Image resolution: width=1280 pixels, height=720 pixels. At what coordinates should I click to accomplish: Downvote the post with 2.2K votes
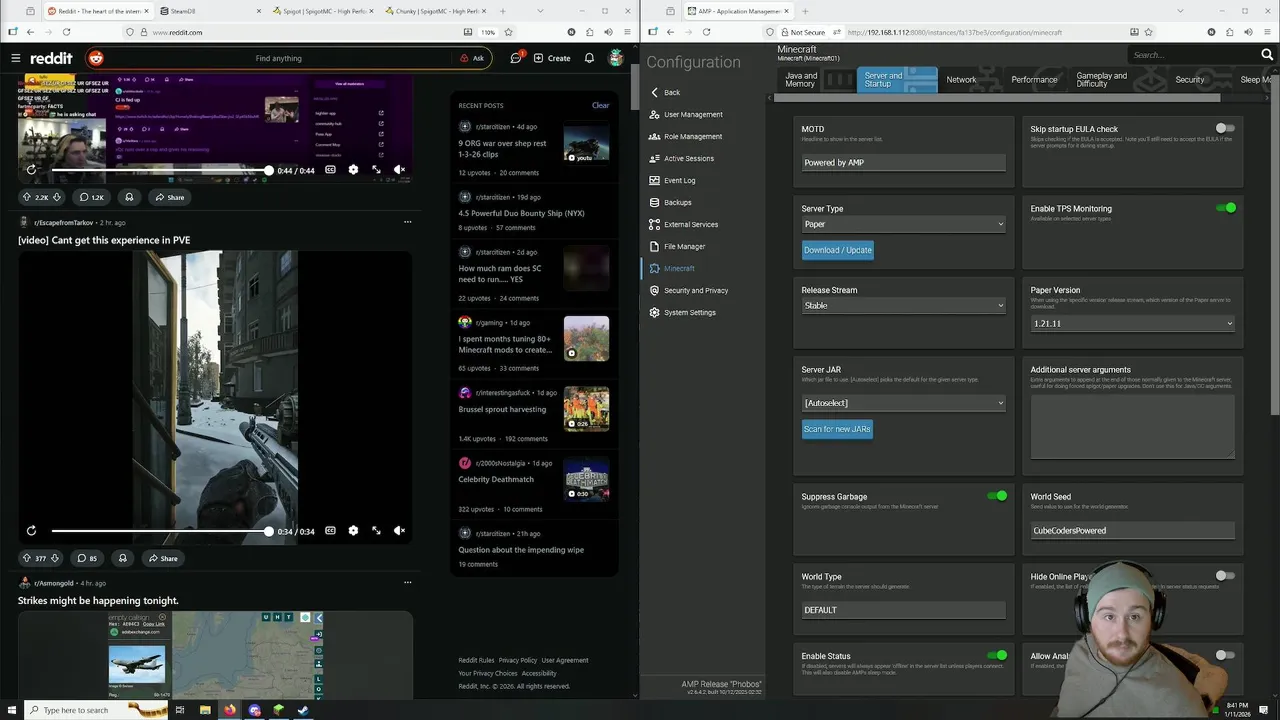[56, 197]
